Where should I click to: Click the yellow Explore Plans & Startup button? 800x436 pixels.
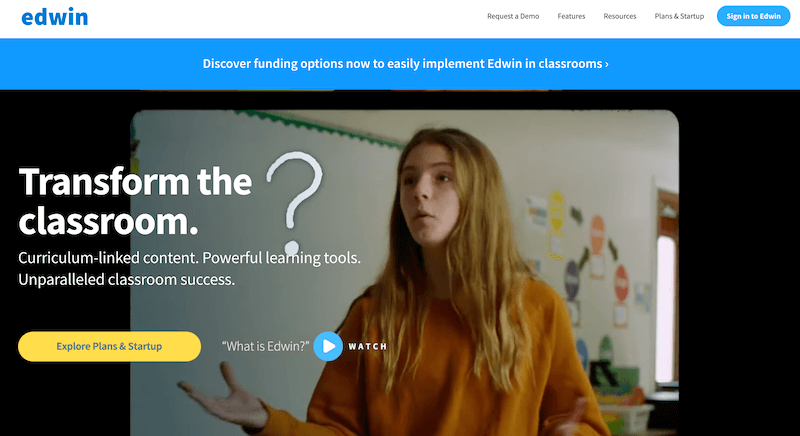[x=109, y=346]
